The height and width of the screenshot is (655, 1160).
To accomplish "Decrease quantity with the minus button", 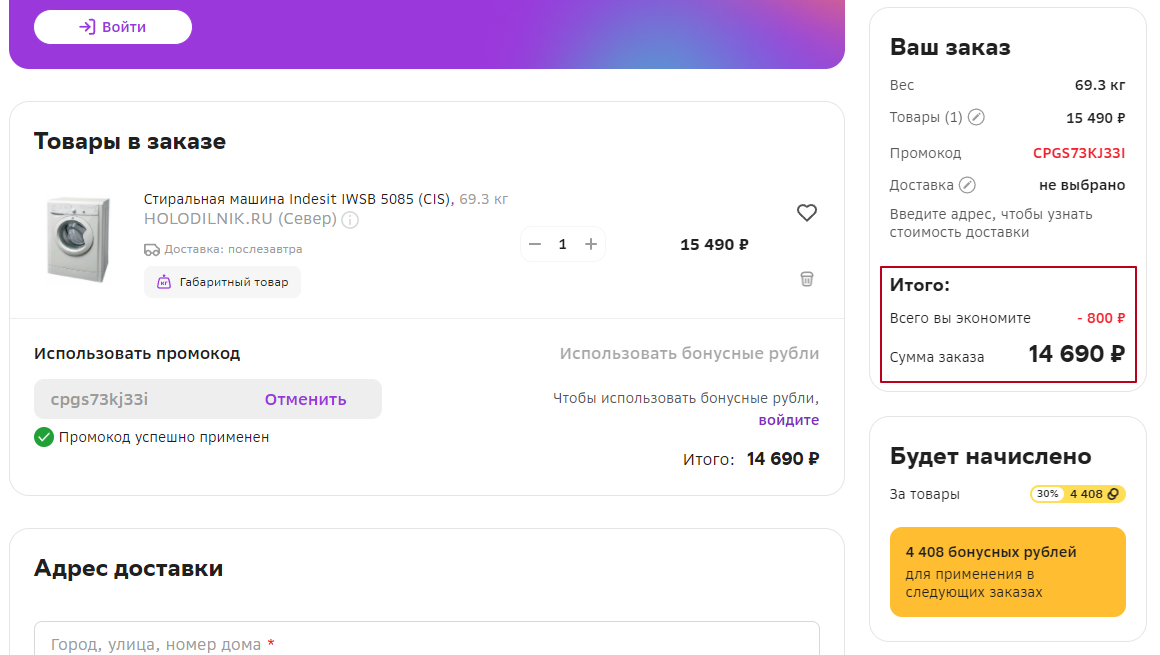I will point(535,244).
